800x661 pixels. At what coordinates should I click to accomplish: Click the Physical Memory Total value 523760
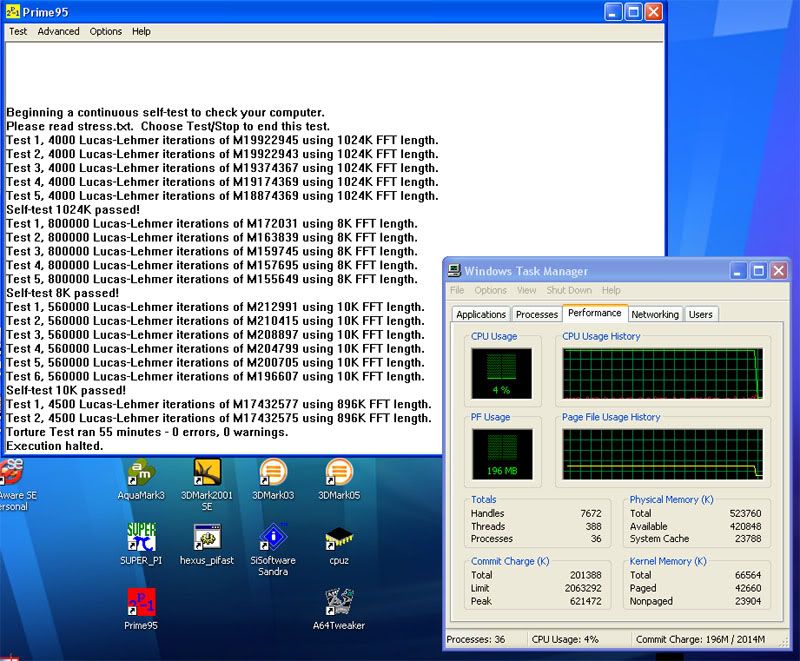click(x=745, y=514)
